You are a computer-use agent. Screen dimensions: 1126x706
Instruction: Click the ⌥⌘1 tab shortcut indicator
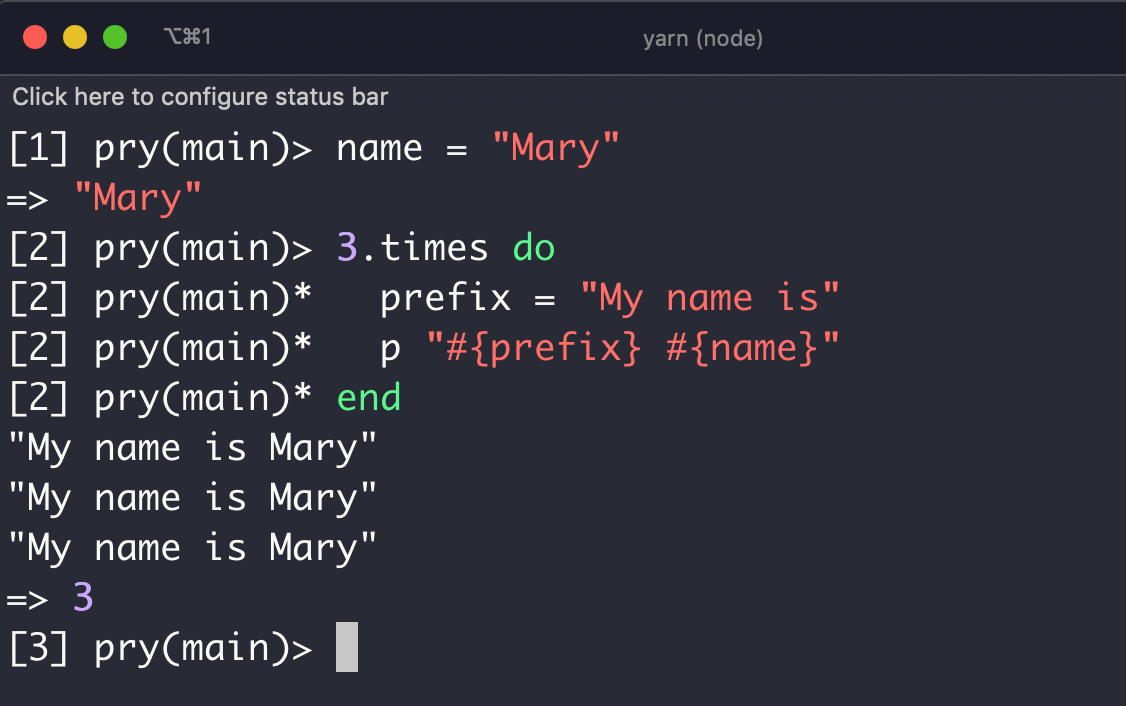(186, 36)
